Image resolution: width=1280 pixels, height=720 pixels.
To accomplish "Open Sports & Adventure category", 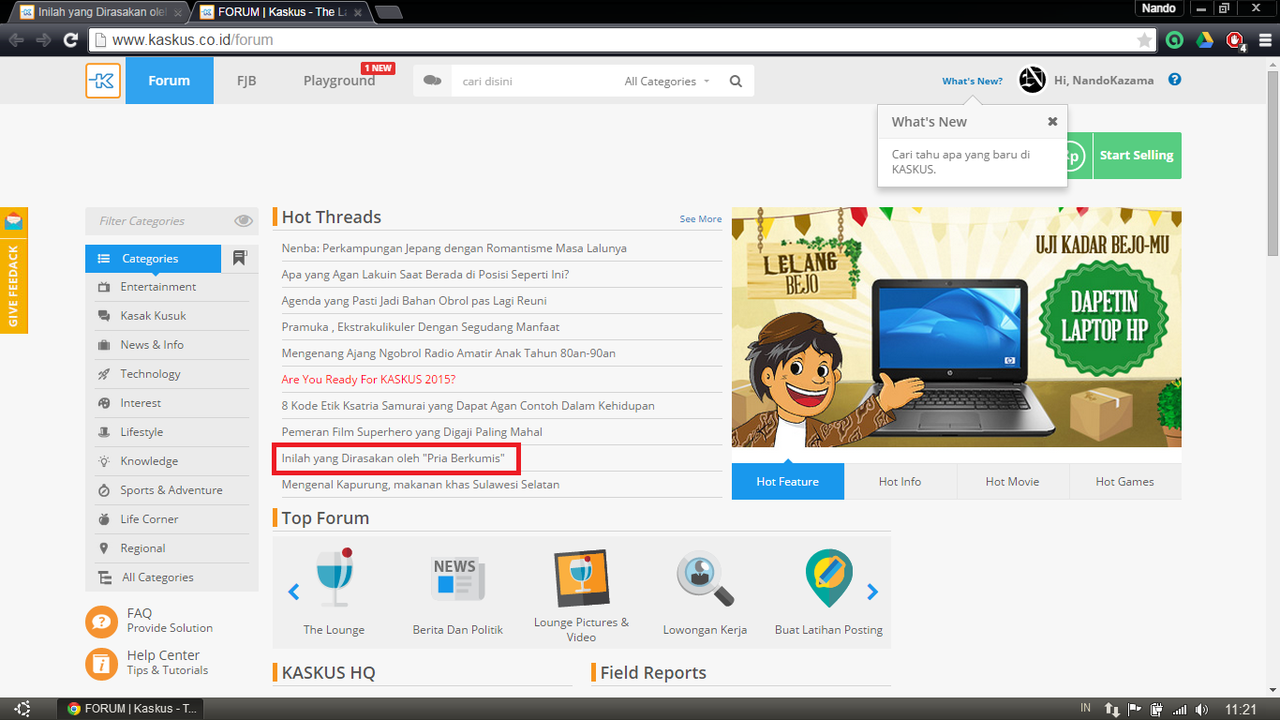I will [x=172, y=490].
